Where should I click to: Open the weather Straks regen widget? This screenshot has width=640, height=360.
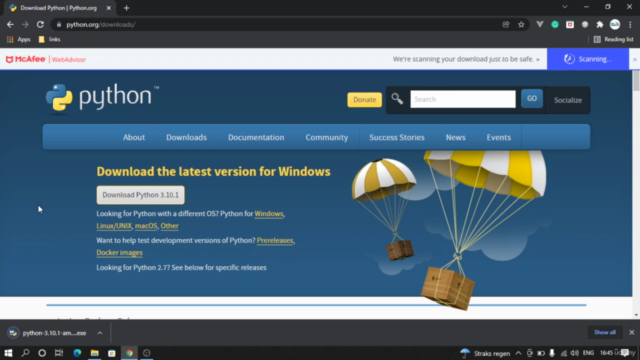coord(485,353)
